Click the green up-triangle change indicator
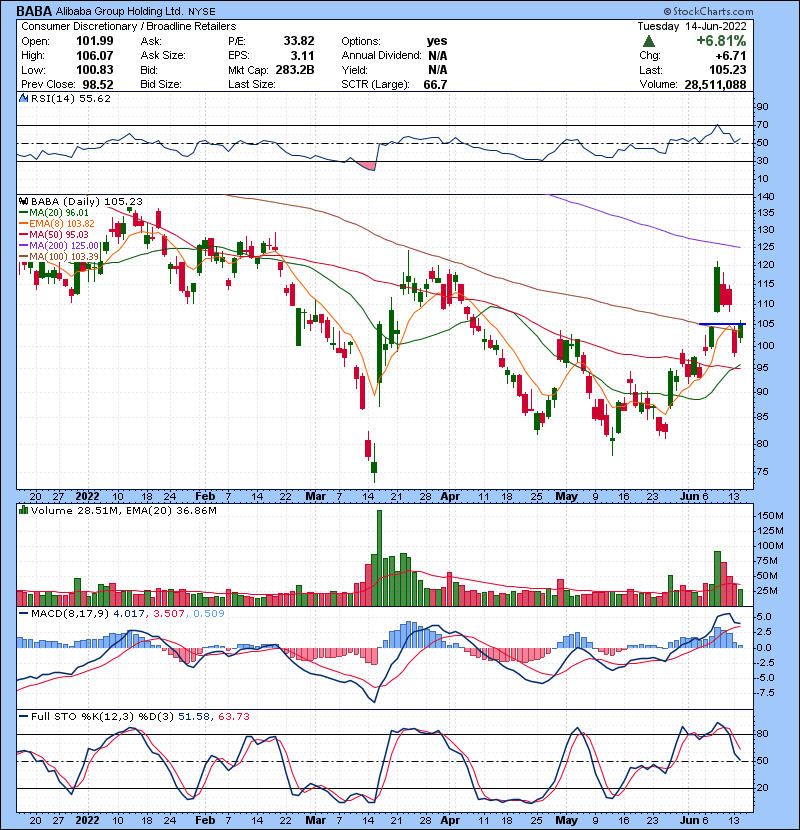Screen dimensions: 800x830 coord(649,41)
